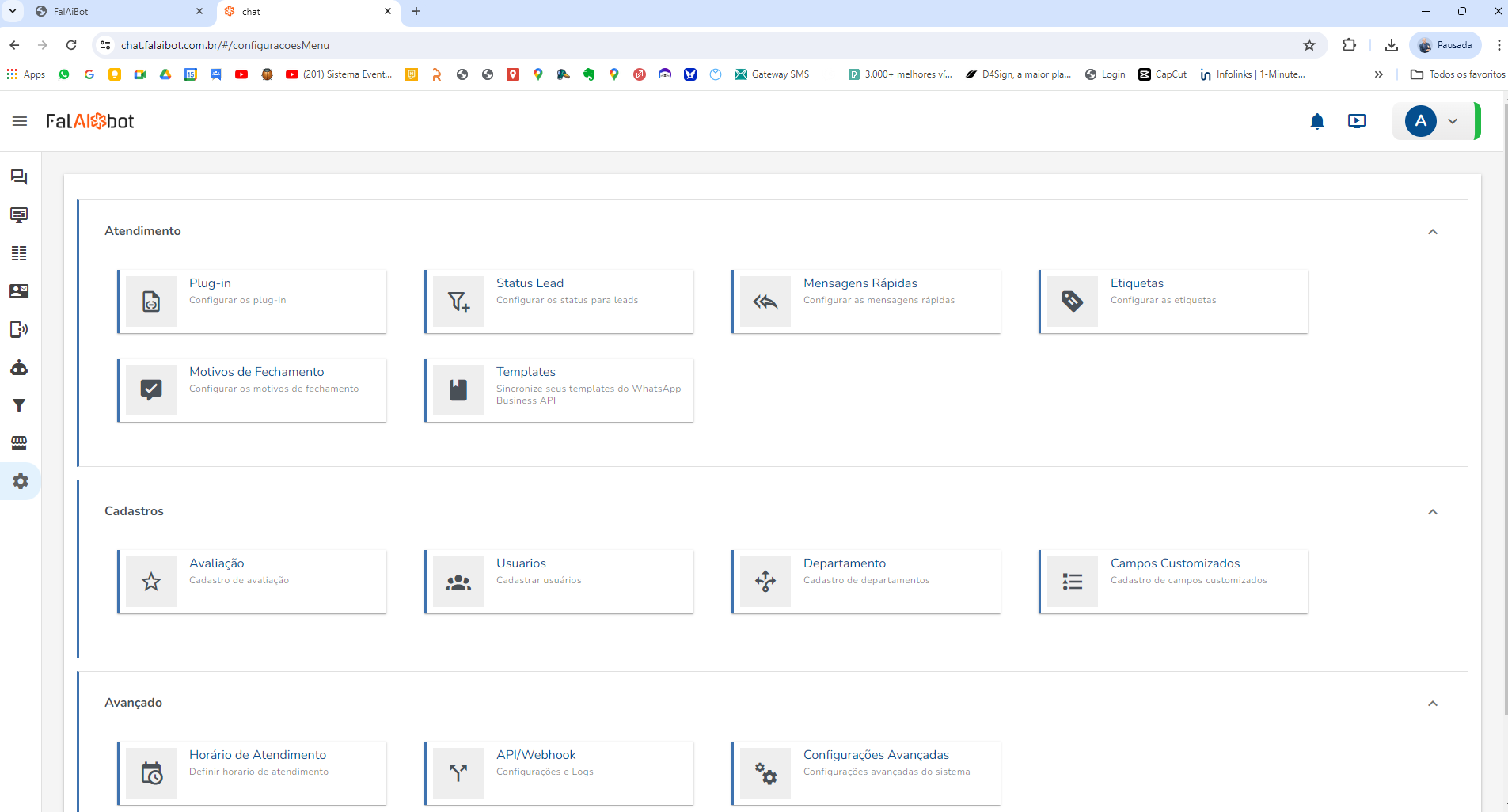Select the chat browser tab
Viewport: 1508px width, 812px height.
307,12
